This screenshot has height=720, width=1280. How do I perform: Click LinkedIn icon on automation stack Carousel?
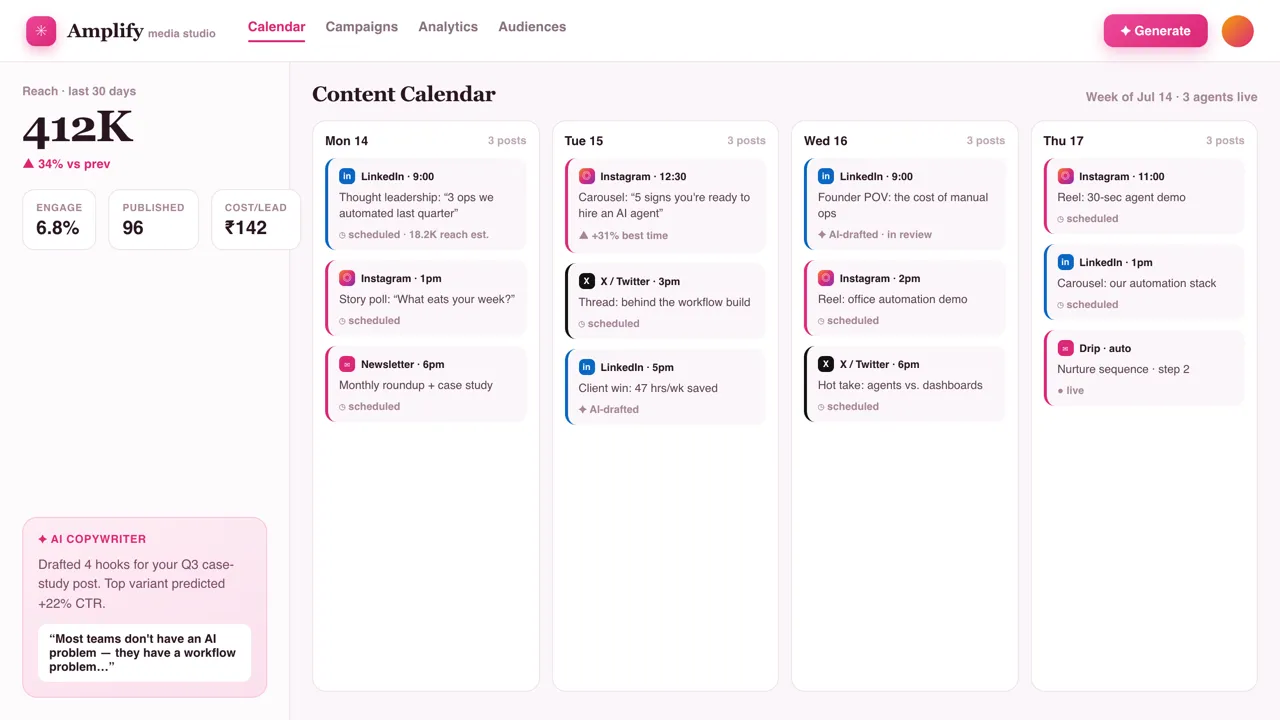tap(1066, 262)
